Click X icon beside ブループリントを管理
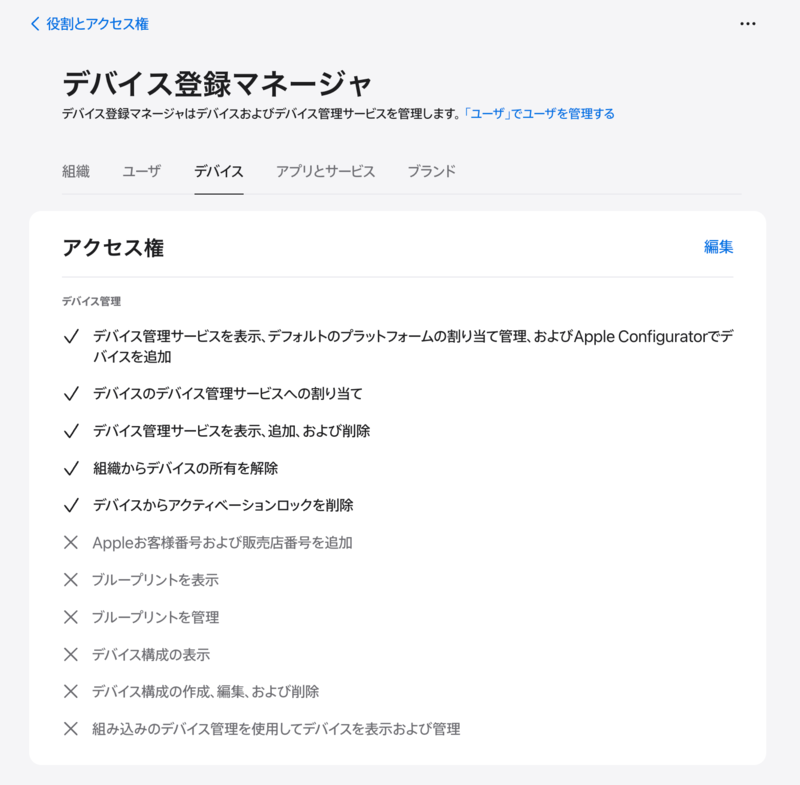 click(71, 617)
